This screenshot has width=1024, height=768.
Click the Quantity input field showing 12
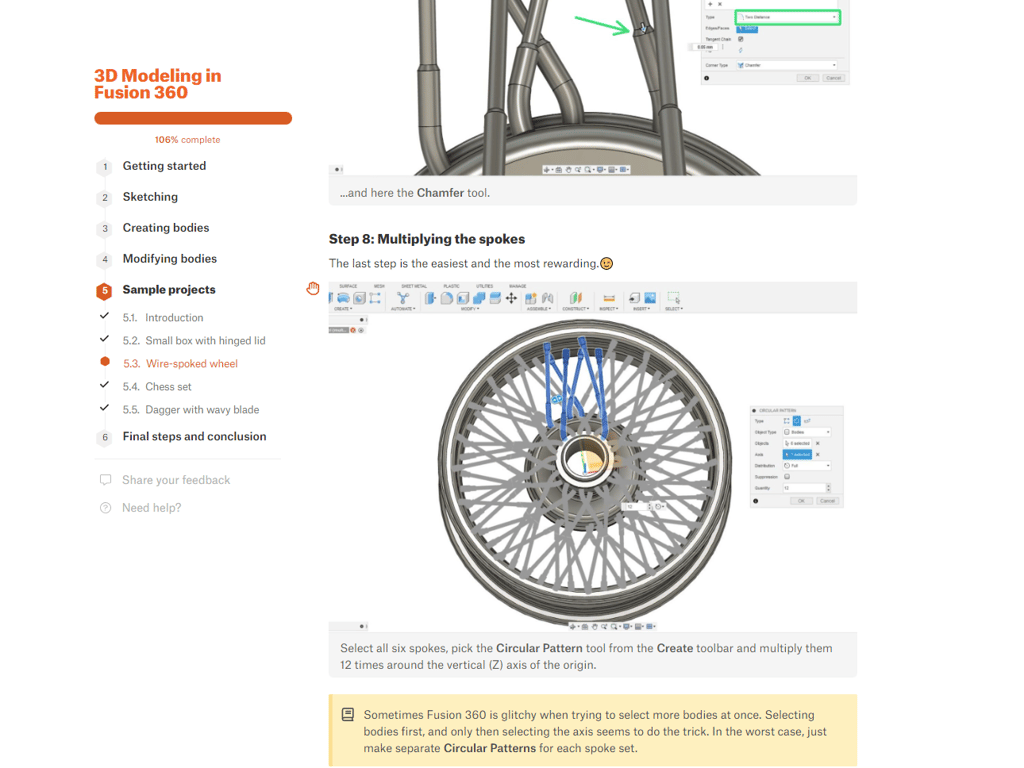pos(804,488)
